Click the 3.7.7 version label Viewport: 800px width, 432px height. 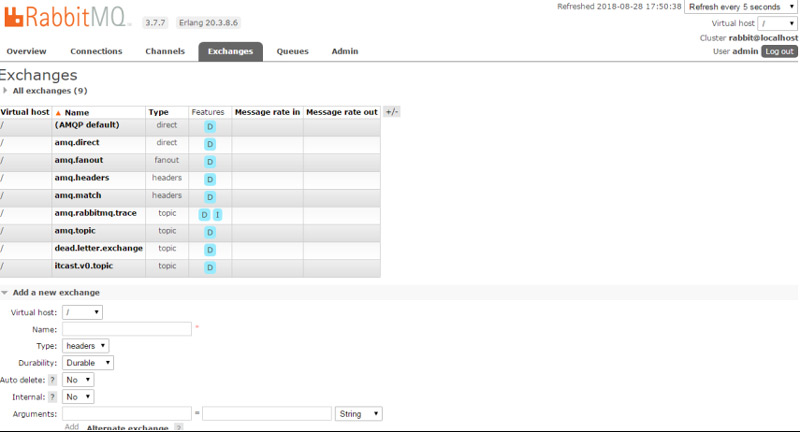coord(155,23)
